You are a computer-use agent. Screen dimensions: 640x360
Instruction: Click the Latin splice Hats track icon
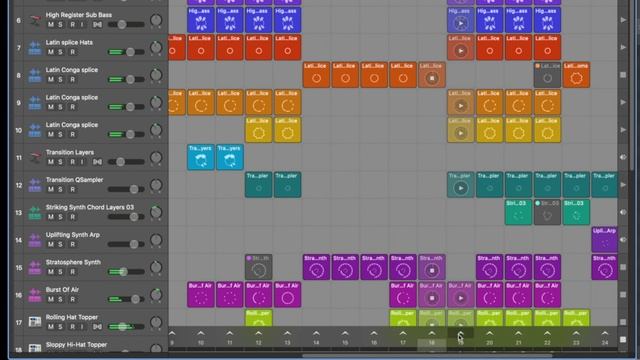[35, 48]
